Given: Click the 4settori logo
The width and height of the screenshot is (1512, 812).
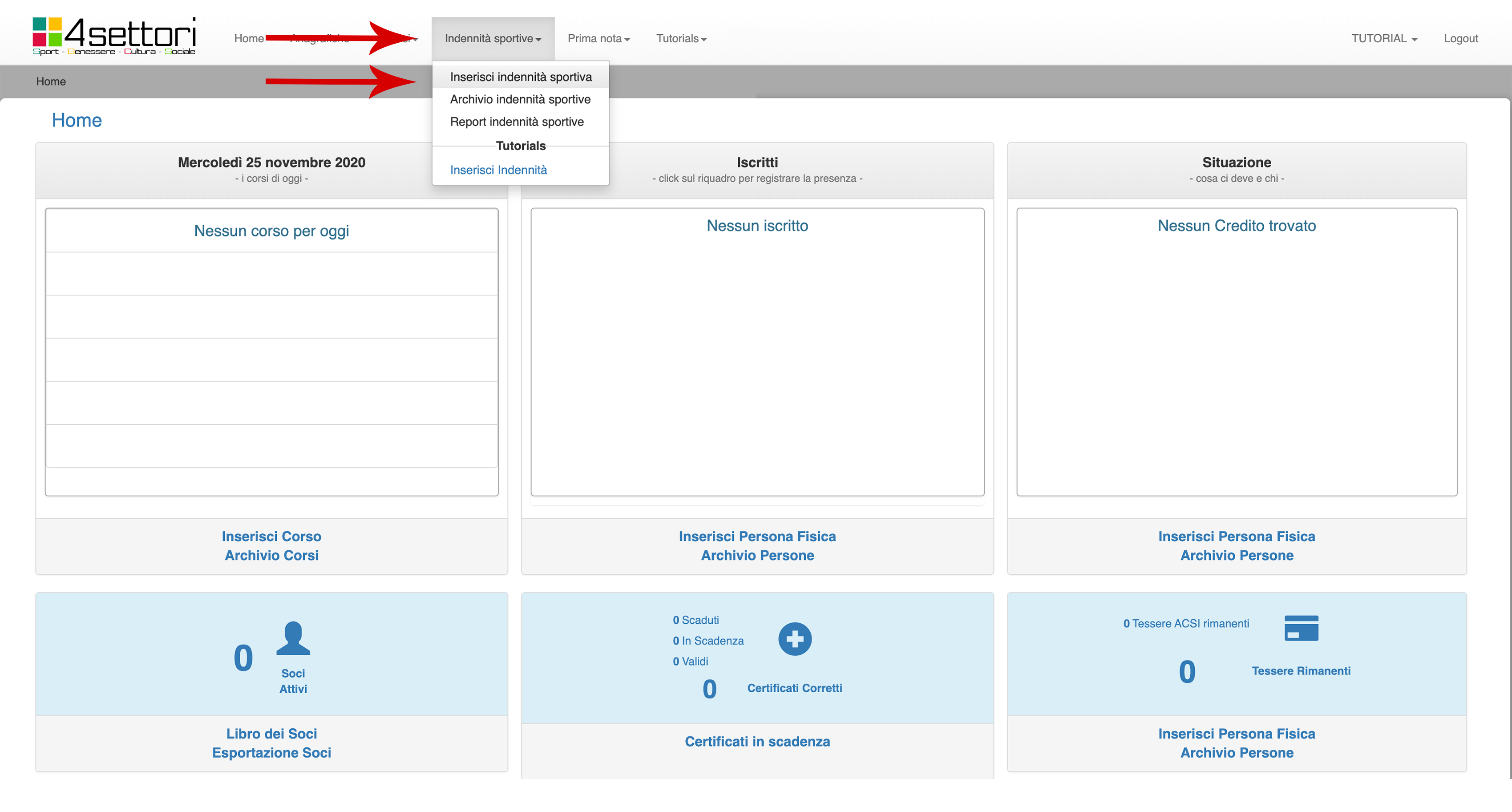Looking at the screenshot, I should pyautogui.click(x=114, y=37).
